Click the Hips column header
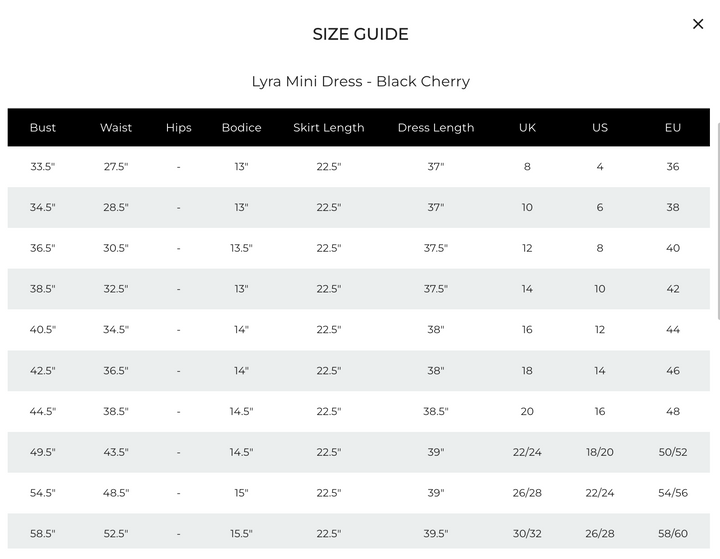 coord(179,128)
